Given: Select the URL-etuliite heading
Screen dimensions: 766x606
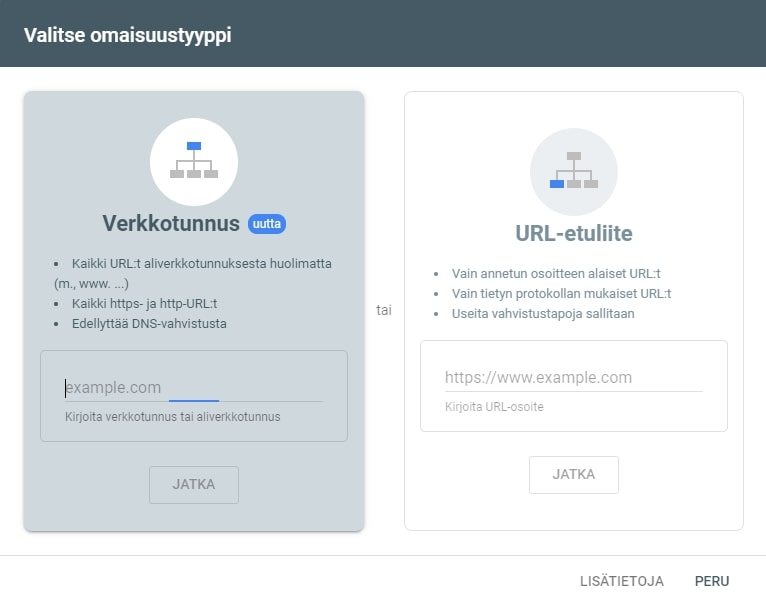Looking at the screenshot, I should point(573,234).
